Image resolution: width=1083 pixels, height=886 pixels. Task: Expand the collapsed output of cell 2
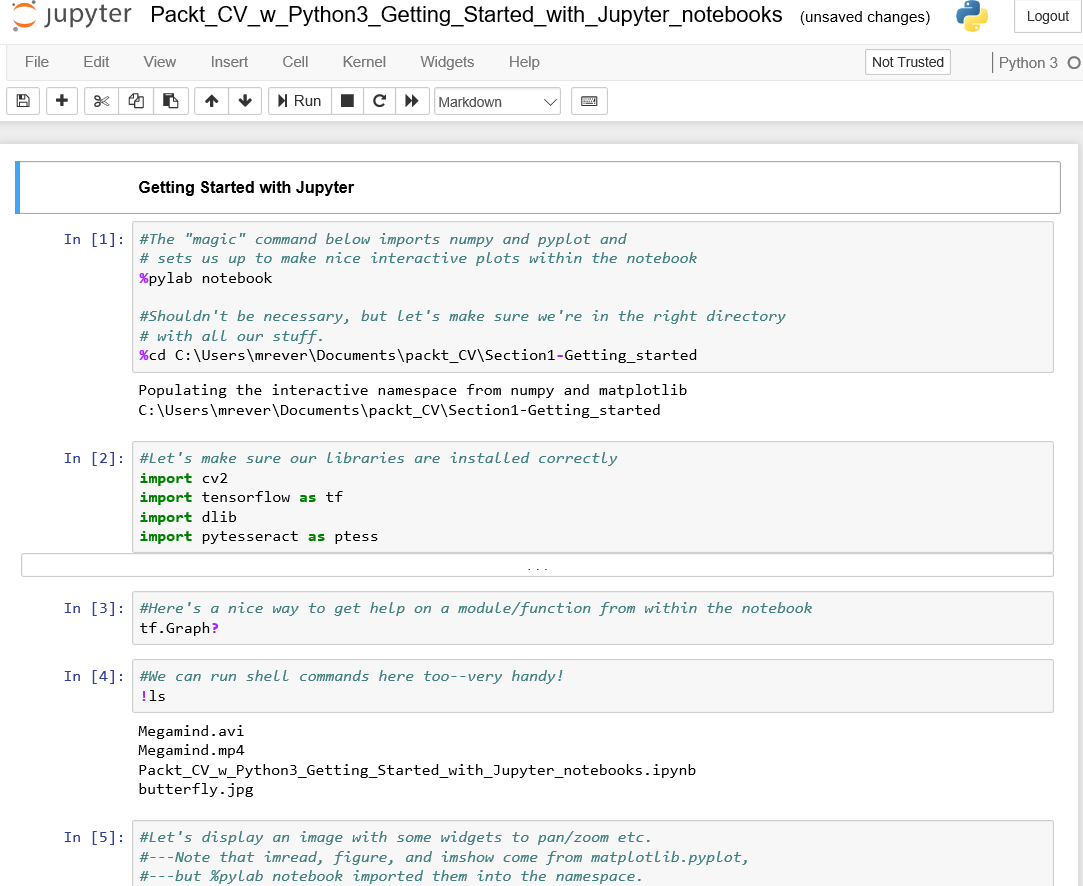[x=537, y=565]
